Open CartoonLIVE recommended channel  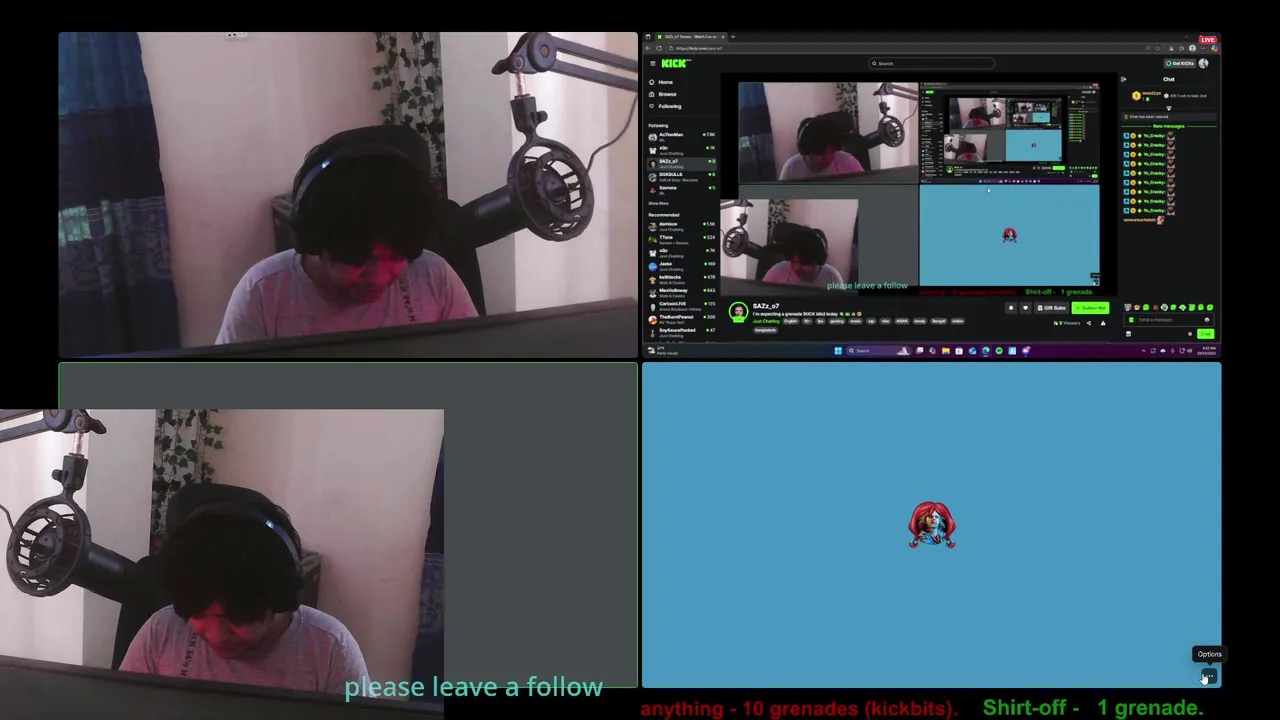(681, 306)
